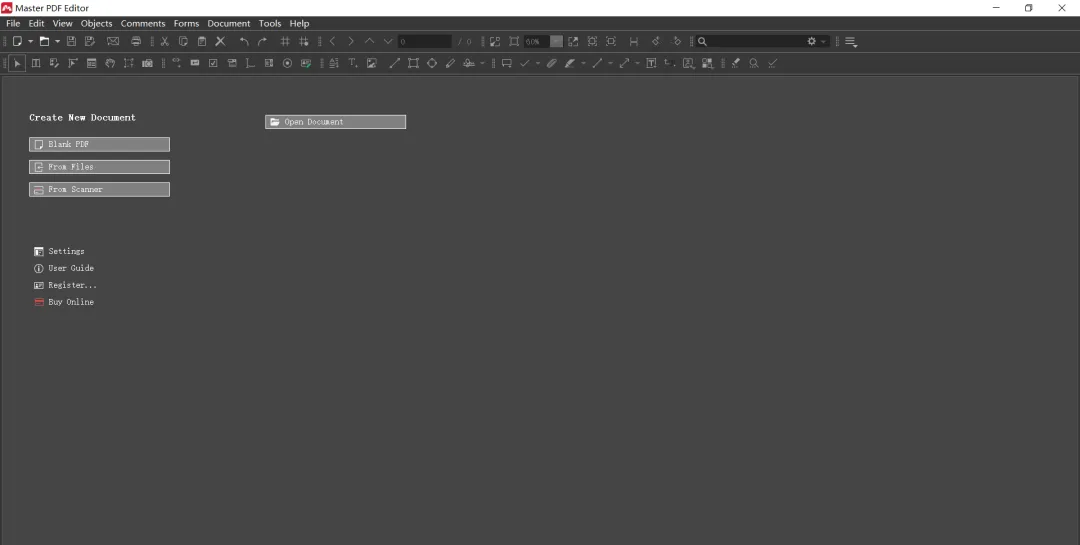Open search options gear dropdown
The image size is (1080, 545).
click(816, 41)
